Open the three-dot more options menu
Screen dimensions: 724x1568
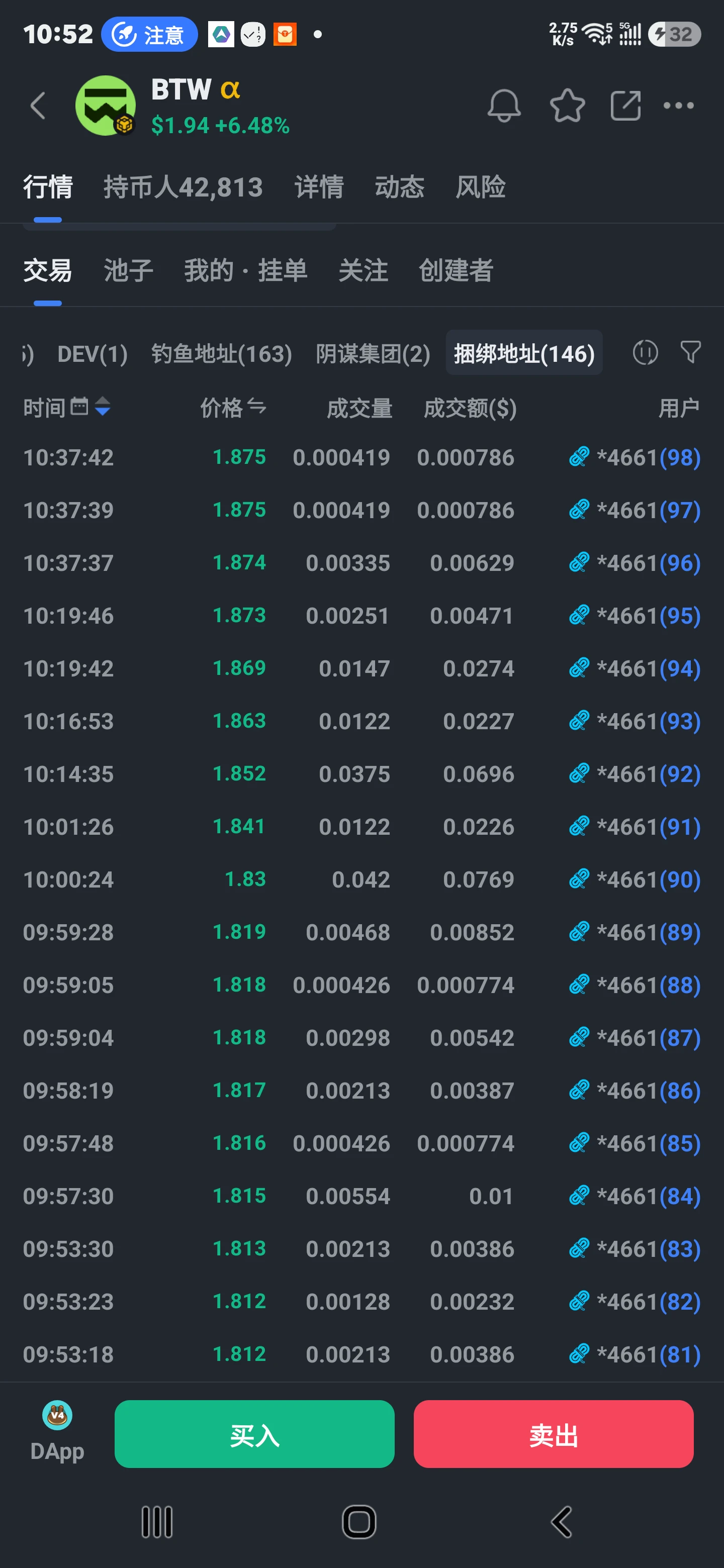[678, 106]
